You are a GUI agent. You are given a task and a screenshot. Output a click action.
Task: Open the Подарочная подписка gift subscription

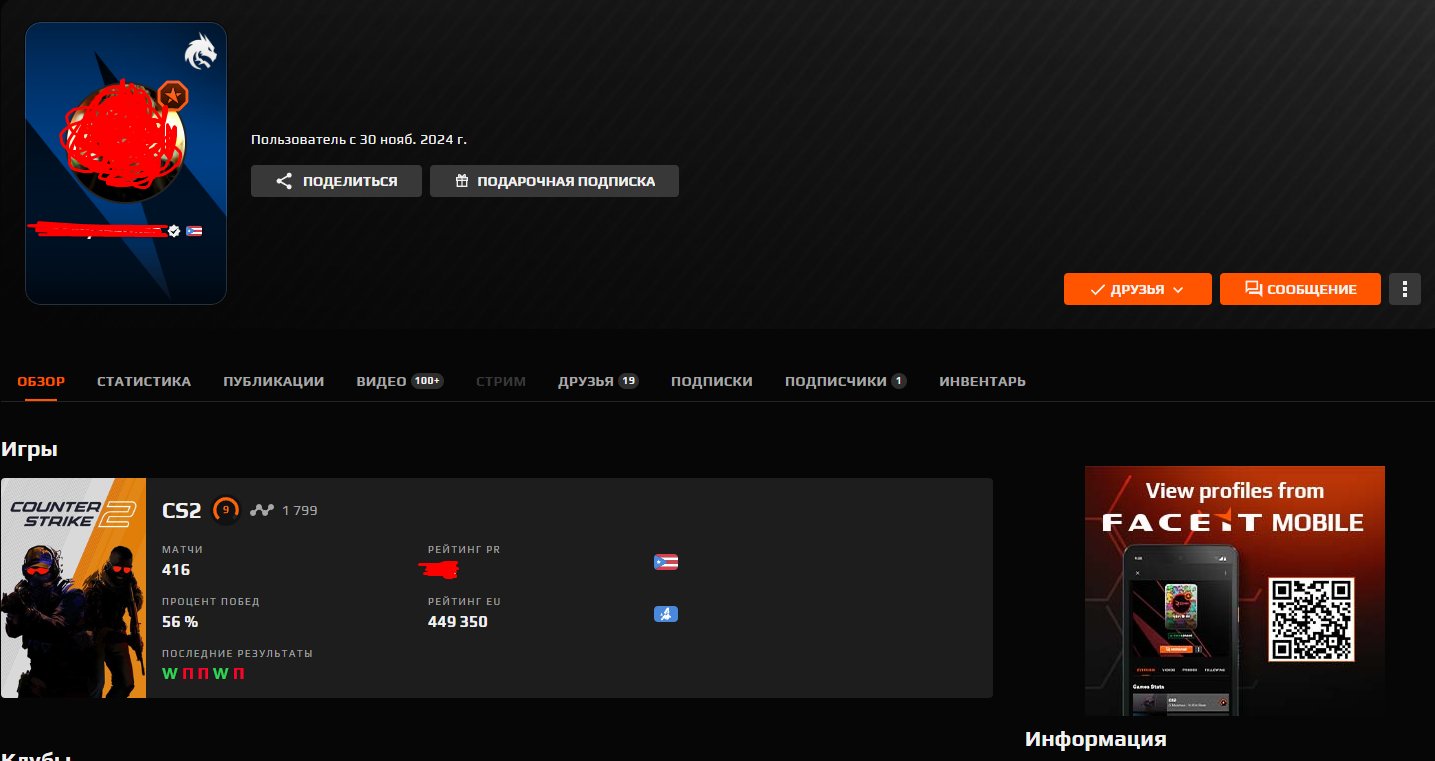[x=554, y=181]
